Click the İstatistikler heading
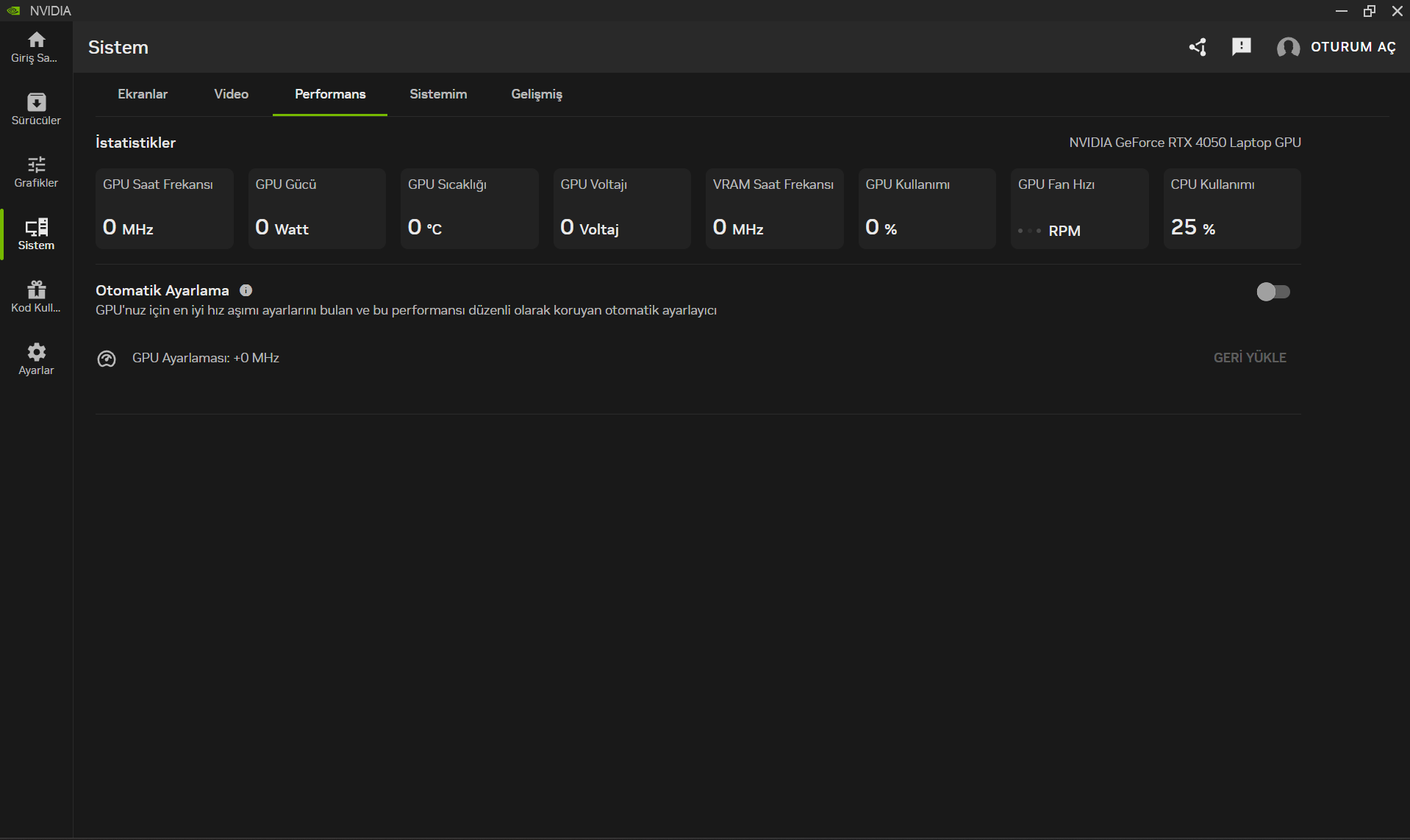This screenshot has height=840, width=1410. (135, 143)
